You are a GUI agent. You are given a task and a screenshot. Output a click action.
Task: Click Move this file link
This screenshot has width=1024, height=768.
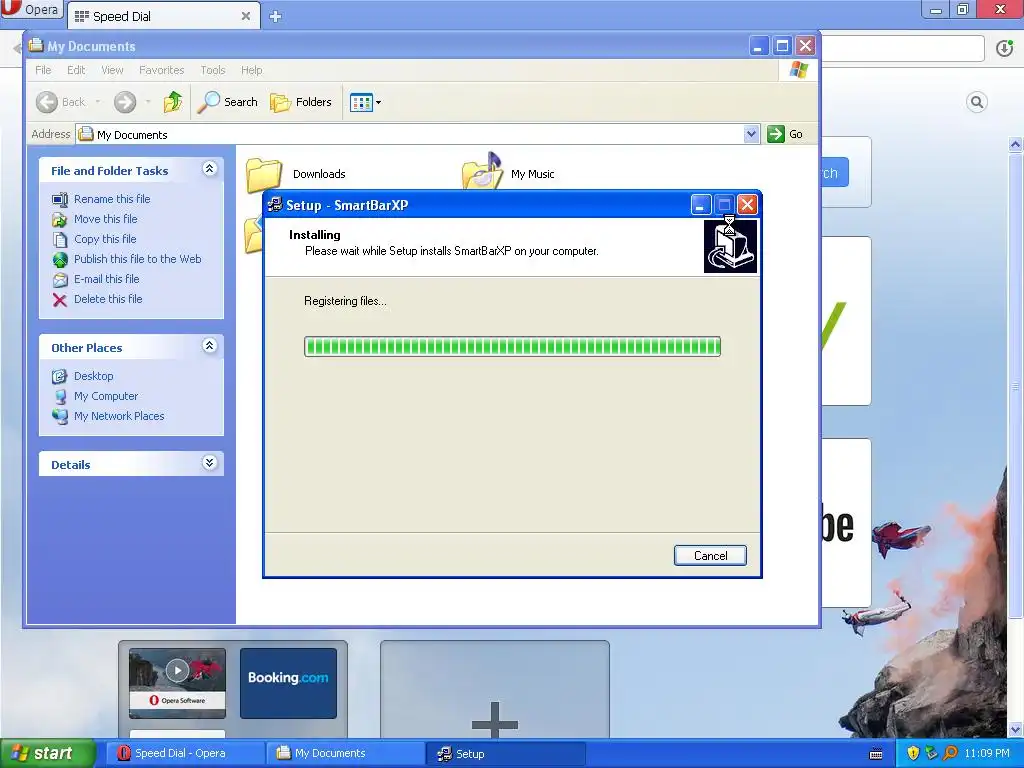click(x=106, y=219)
